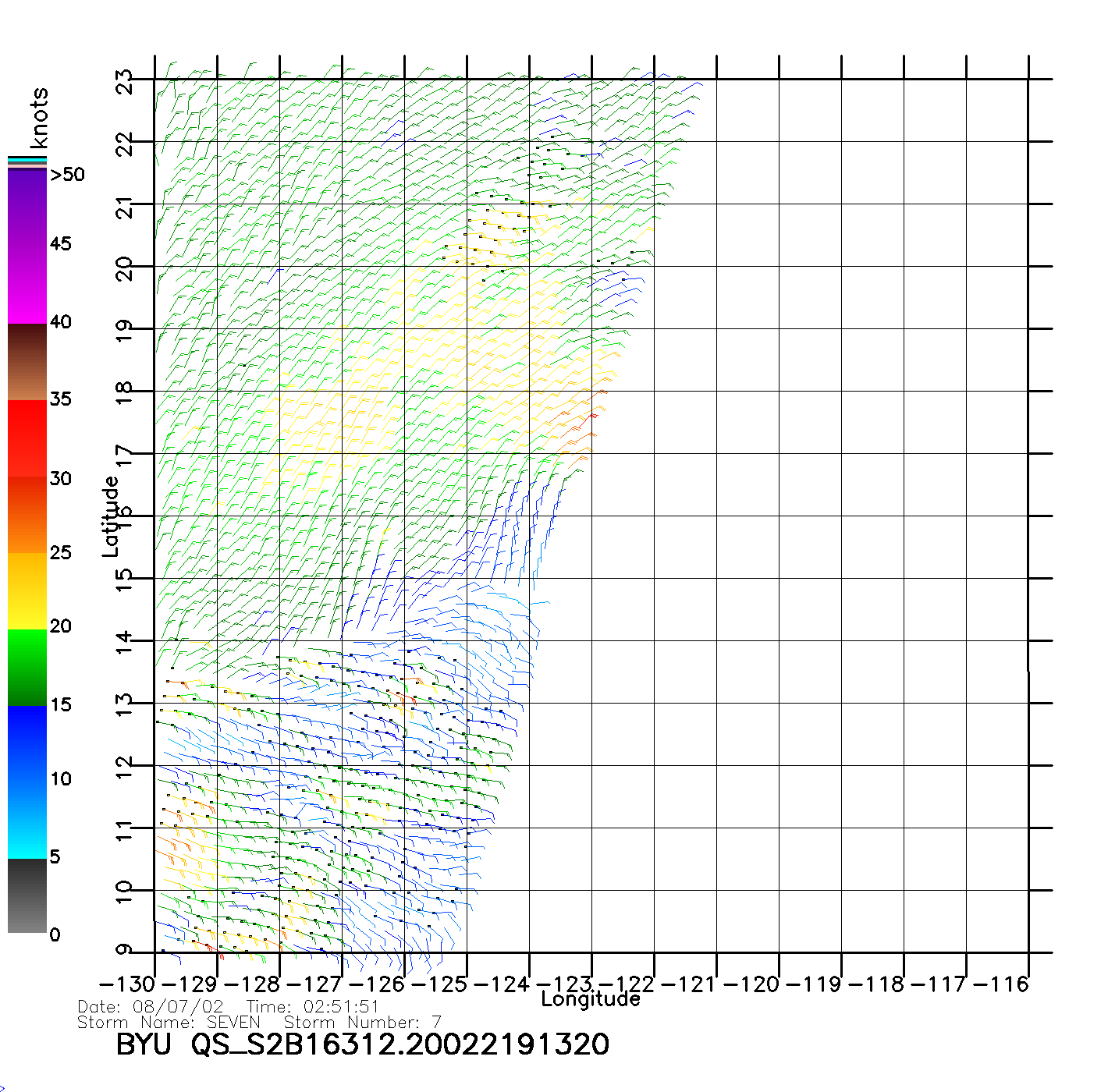Image resolution: width=1108 pixels, height=1092 pixels.
Task: Click the 'Storm Number: 7' label
Action: 363,1023
